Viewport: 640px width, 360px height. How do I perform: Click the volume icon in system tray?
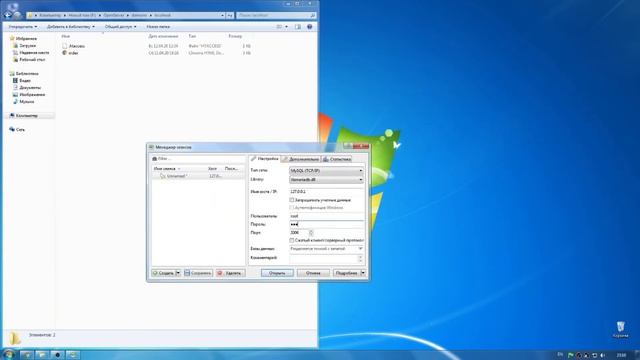pos(602,355)
